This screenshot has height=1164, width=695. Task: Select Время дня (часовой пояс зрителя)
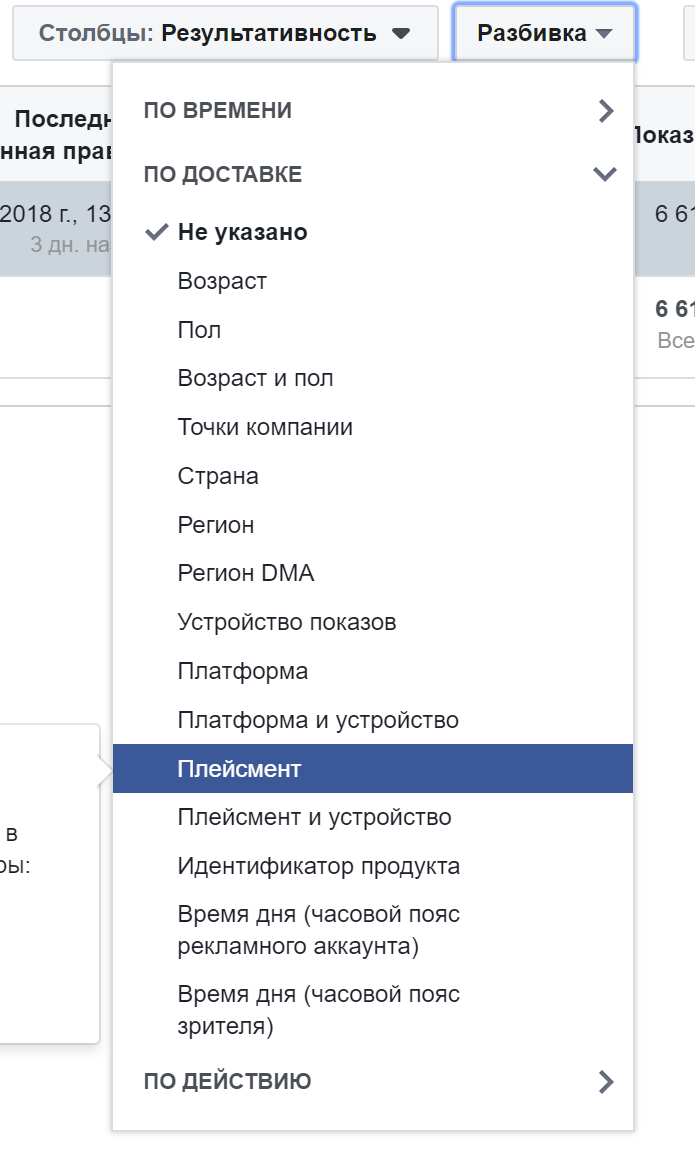click(318, 1010)
